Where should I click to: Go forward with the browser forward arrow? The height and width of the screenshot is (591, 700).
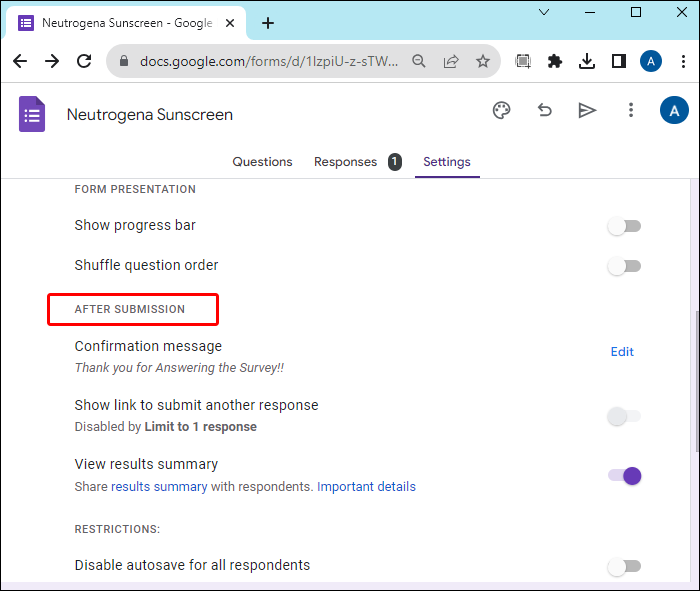52,61
